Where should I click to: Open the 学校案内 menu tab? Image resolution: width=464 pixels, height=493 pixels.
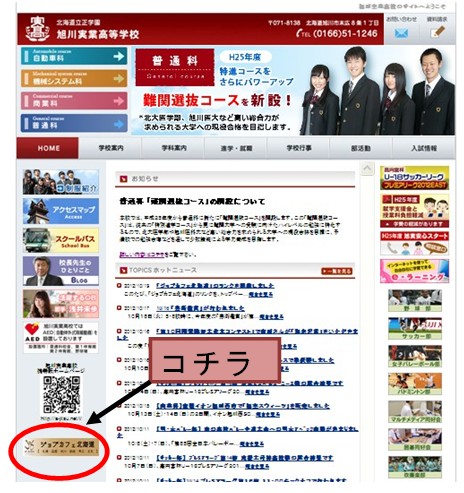pyautogui.click(x=111, y=148)
